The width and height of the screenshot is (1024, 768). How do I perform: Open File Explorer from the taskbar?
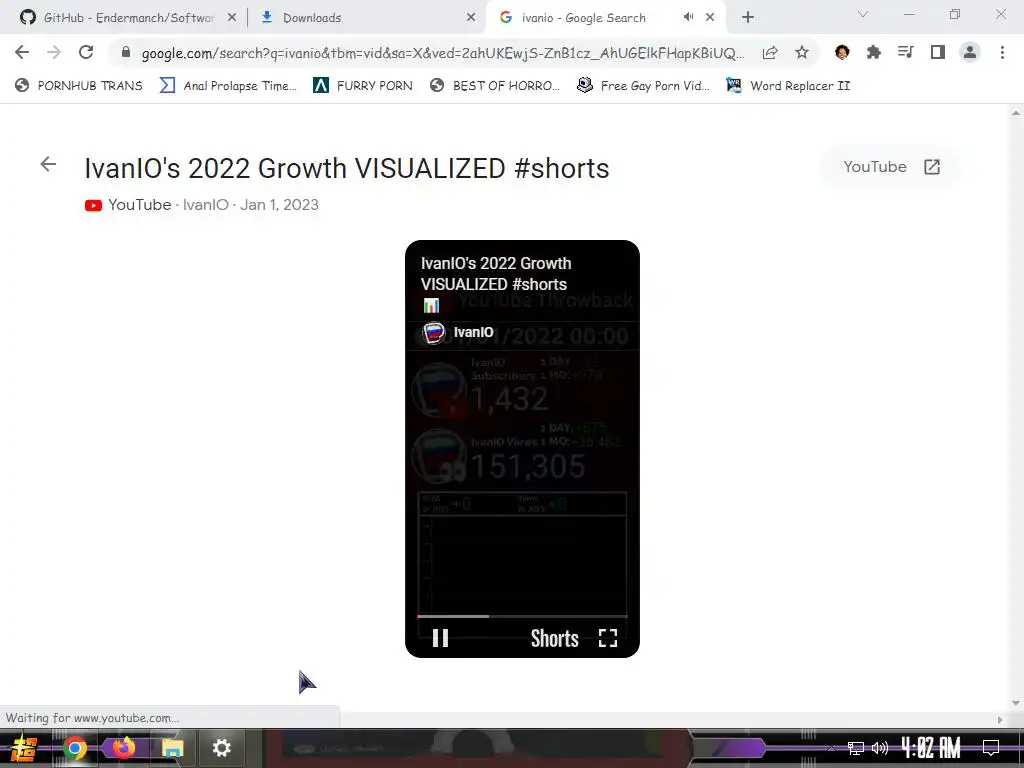172,748
